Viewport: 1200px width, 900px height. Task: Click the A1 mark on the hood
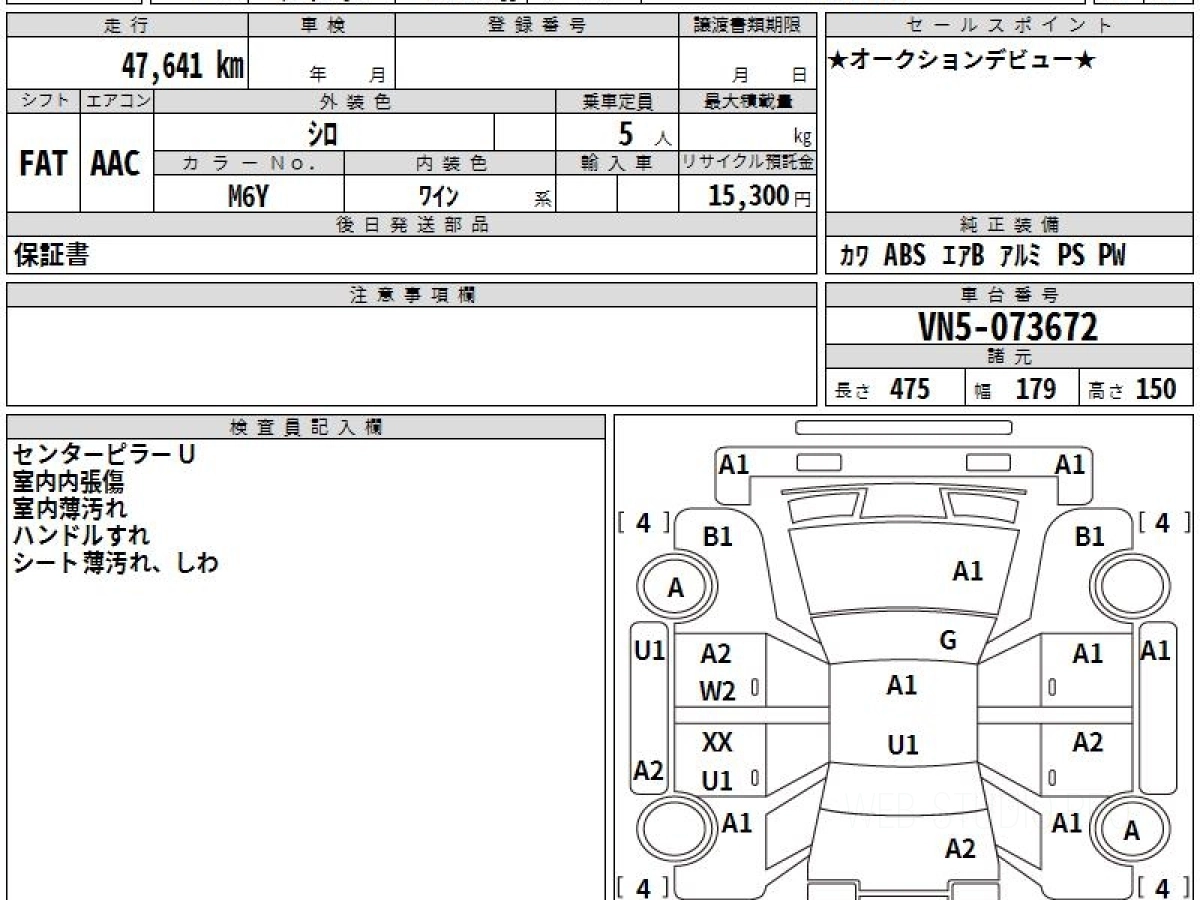[x=967, y=571]
